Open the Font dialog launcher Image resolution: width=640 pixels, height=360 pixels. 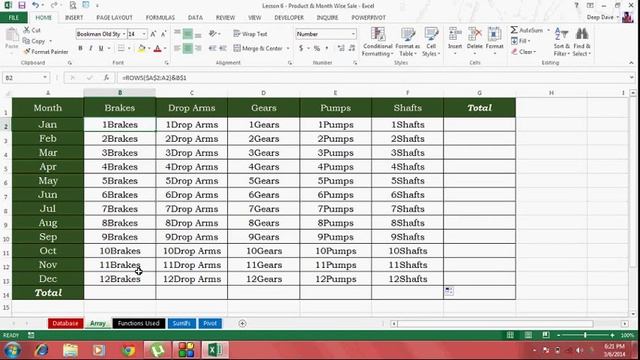click(167, 63)
